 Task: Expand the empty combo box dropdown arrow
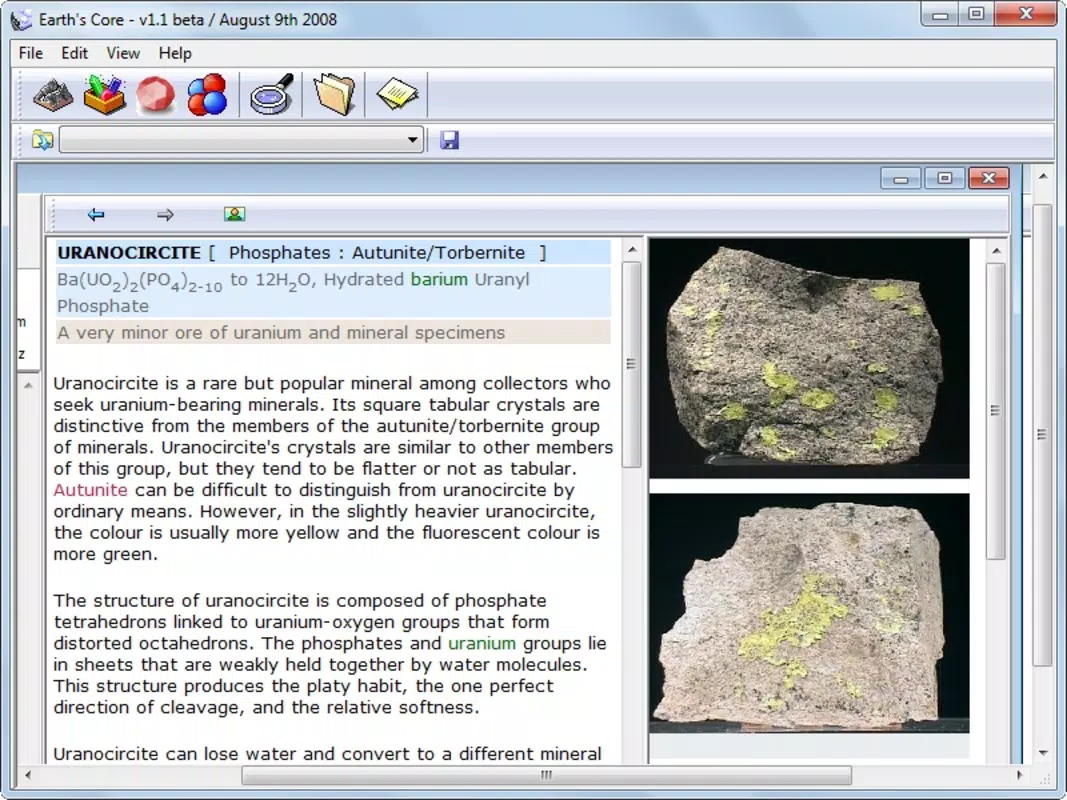point(412,140)
